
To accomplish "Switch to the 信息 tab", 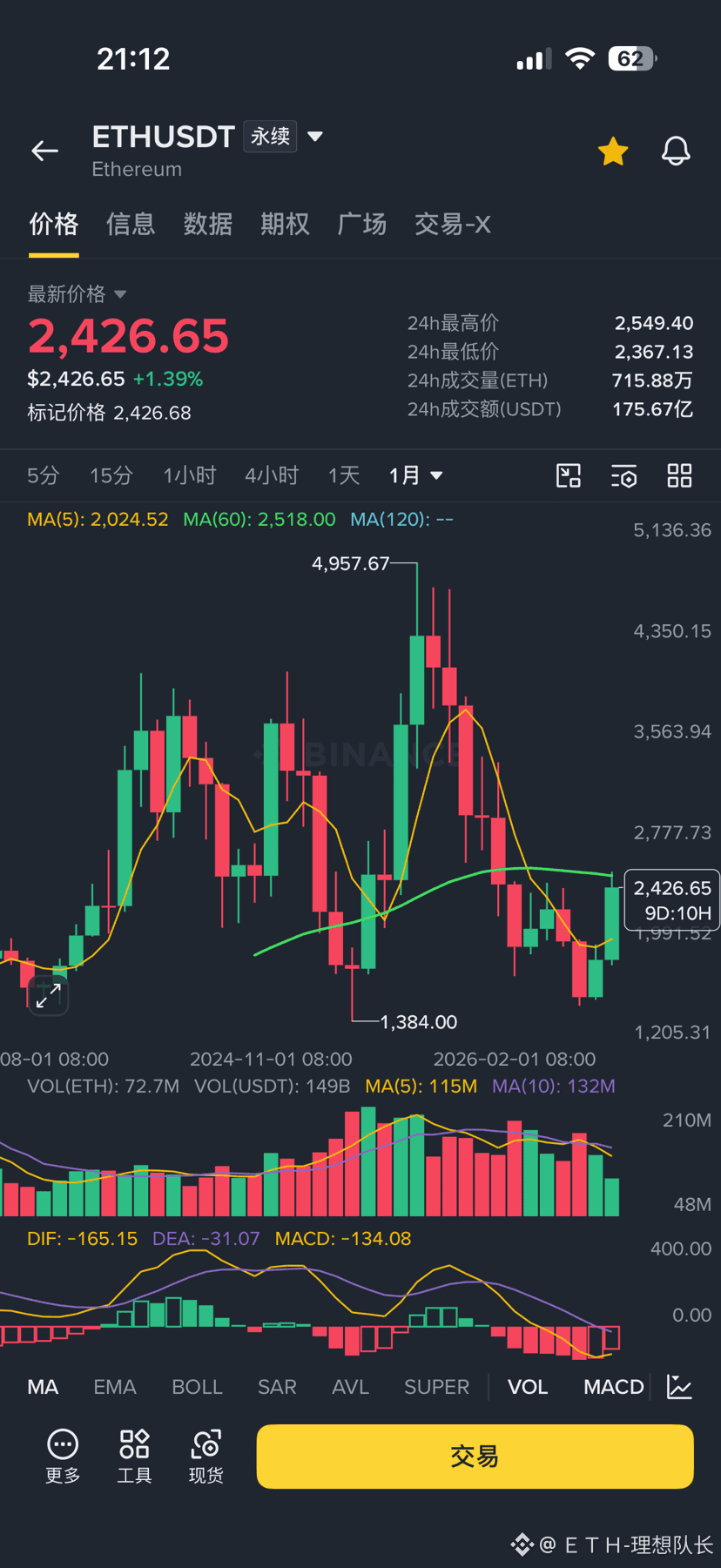I will [131, 224].
